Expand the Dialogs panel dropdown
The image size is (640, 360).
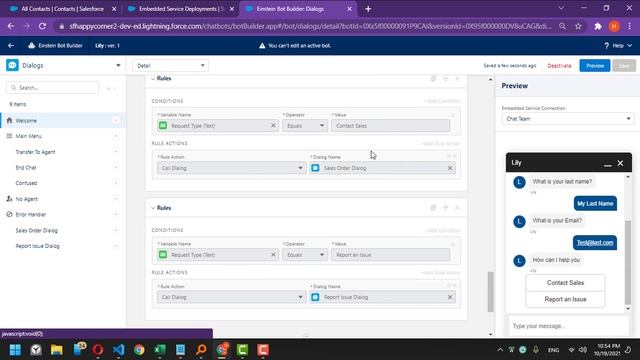point(118,65)
